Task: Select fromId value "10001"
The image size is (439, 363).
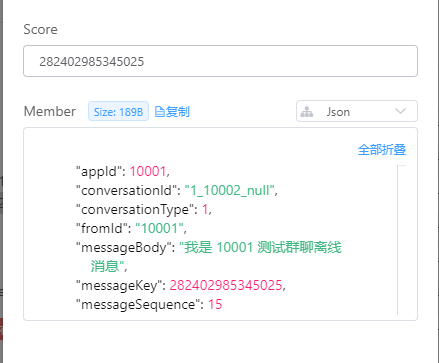Action: pyautogui.click(x=159, y=228)
